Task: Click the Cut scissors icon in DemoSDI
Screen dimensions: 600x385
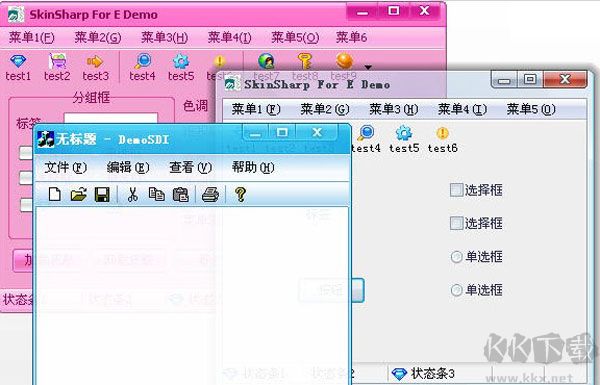Action: tap(132, 194)
